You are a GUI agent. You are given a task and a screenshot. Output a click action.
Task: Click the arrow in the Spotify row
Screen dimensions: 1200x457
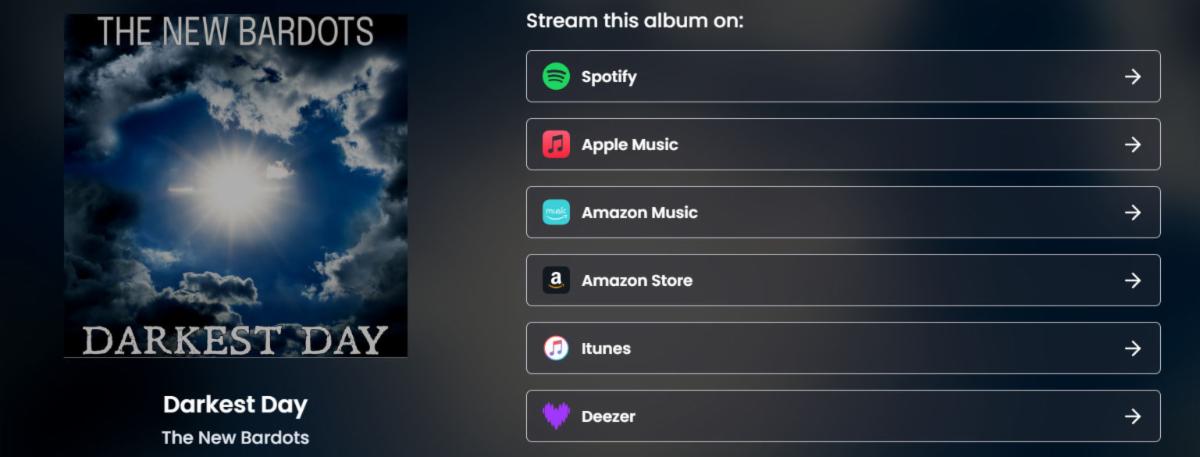(x=1133, y=76)
